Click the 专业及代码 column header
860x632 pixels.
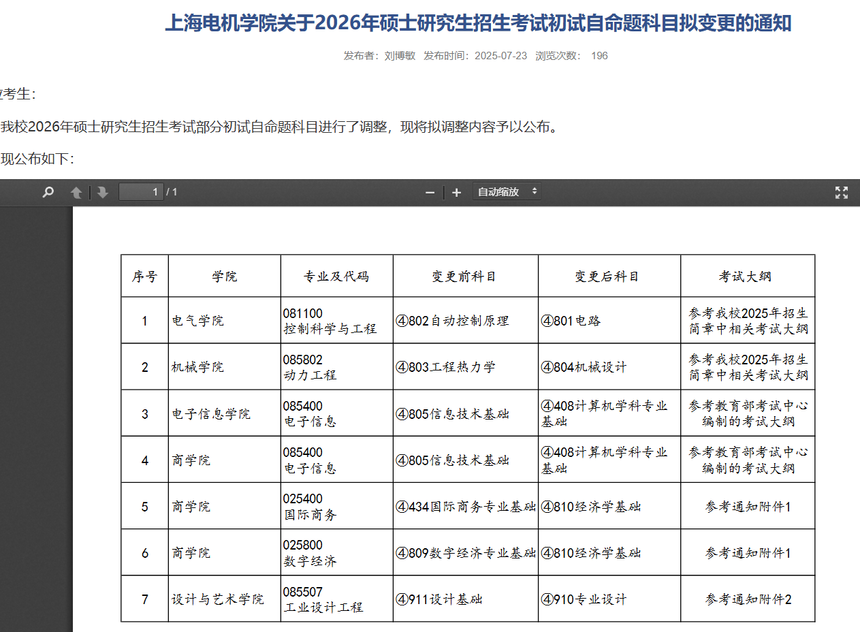[x=336, y=277]
